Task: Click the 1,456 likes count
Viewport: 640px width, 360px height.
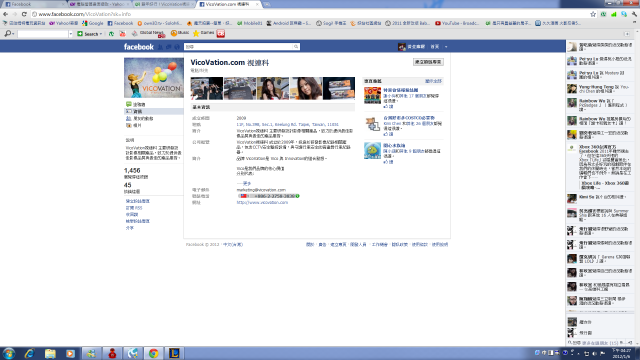Action: 132,171
